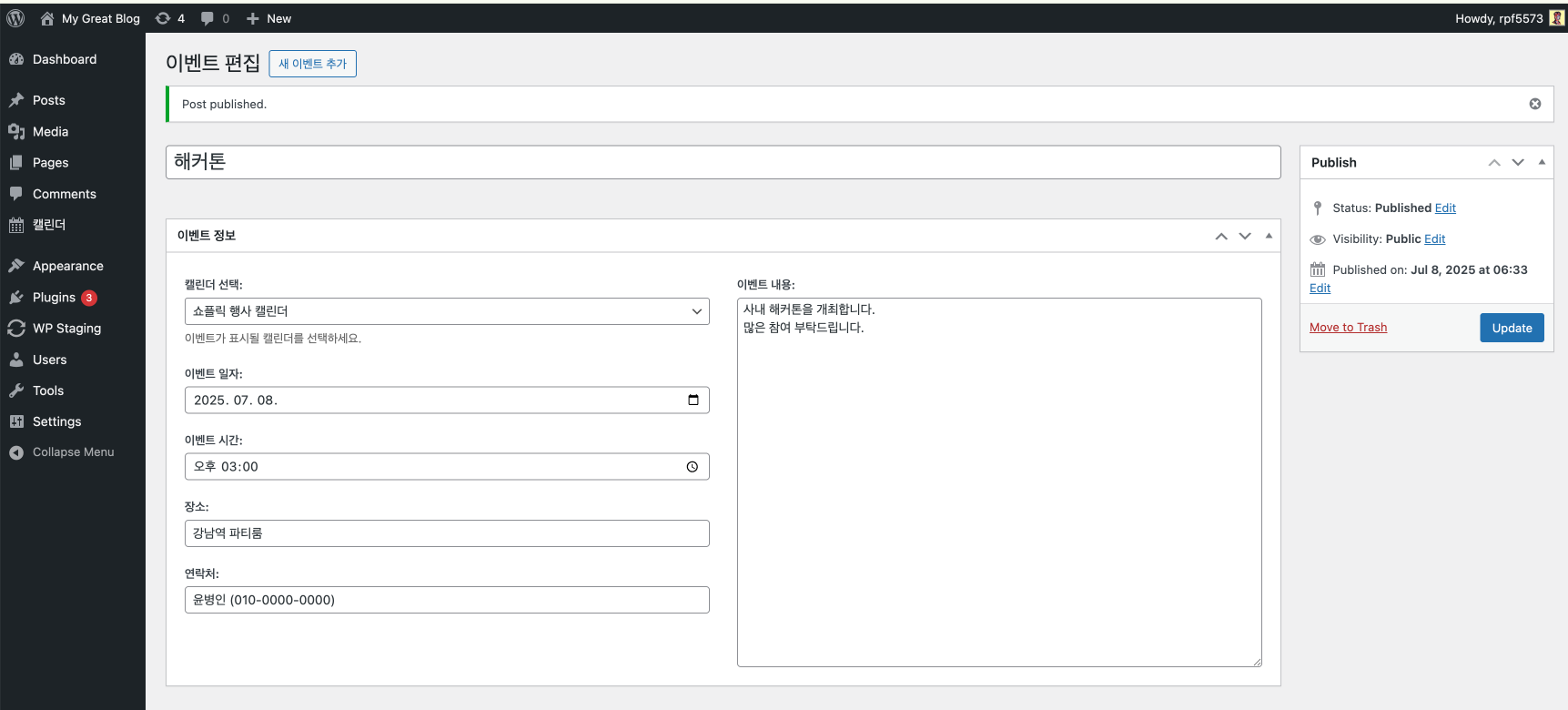
Task: Open time picker clock icon in 이벤트 시간
Action: 692,467
